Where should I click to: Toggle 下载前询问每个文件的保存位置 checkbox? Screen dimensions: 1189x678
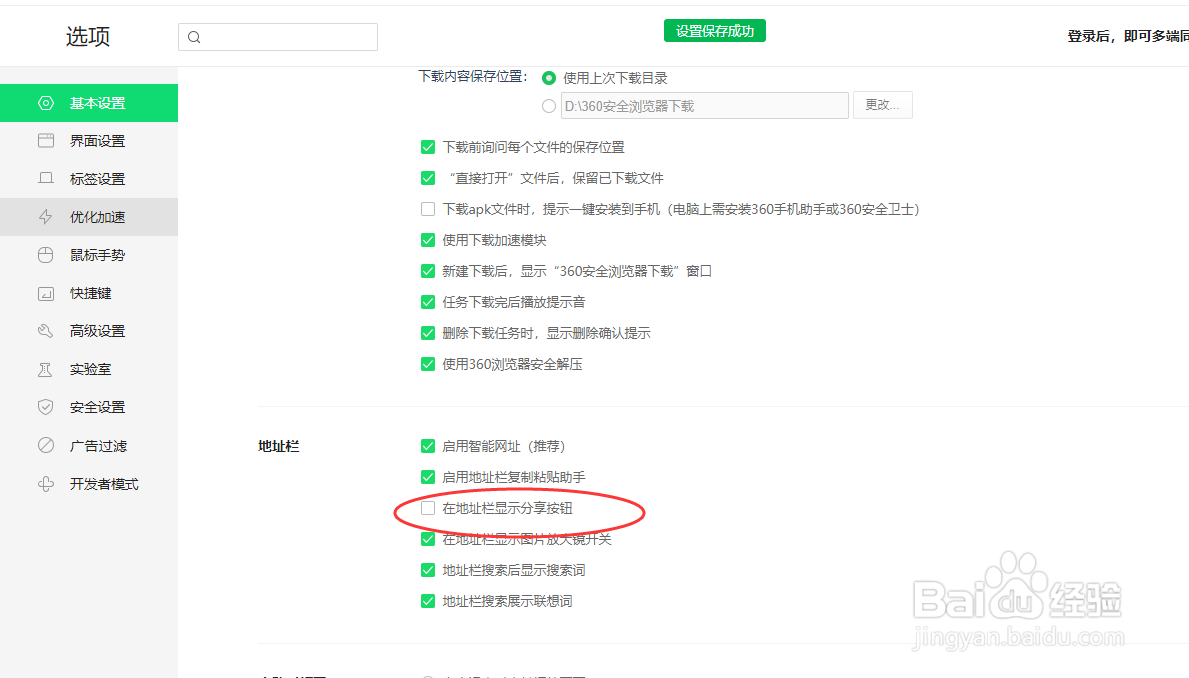click(428, 147)
